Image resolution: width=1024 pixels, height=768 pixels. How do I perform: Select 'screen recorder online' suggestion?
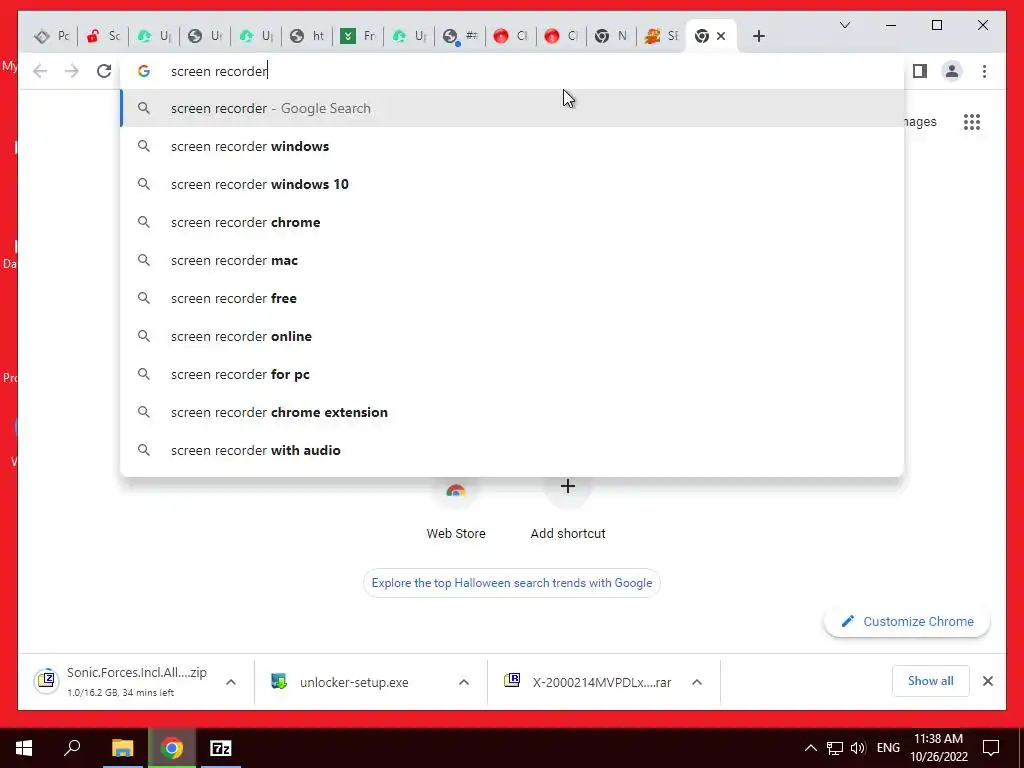512,336
